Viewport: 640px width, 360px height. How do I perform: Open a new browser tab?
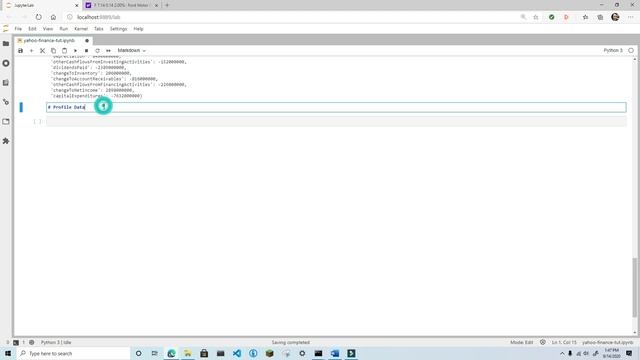pyautogui.click(x=167, y=5)
